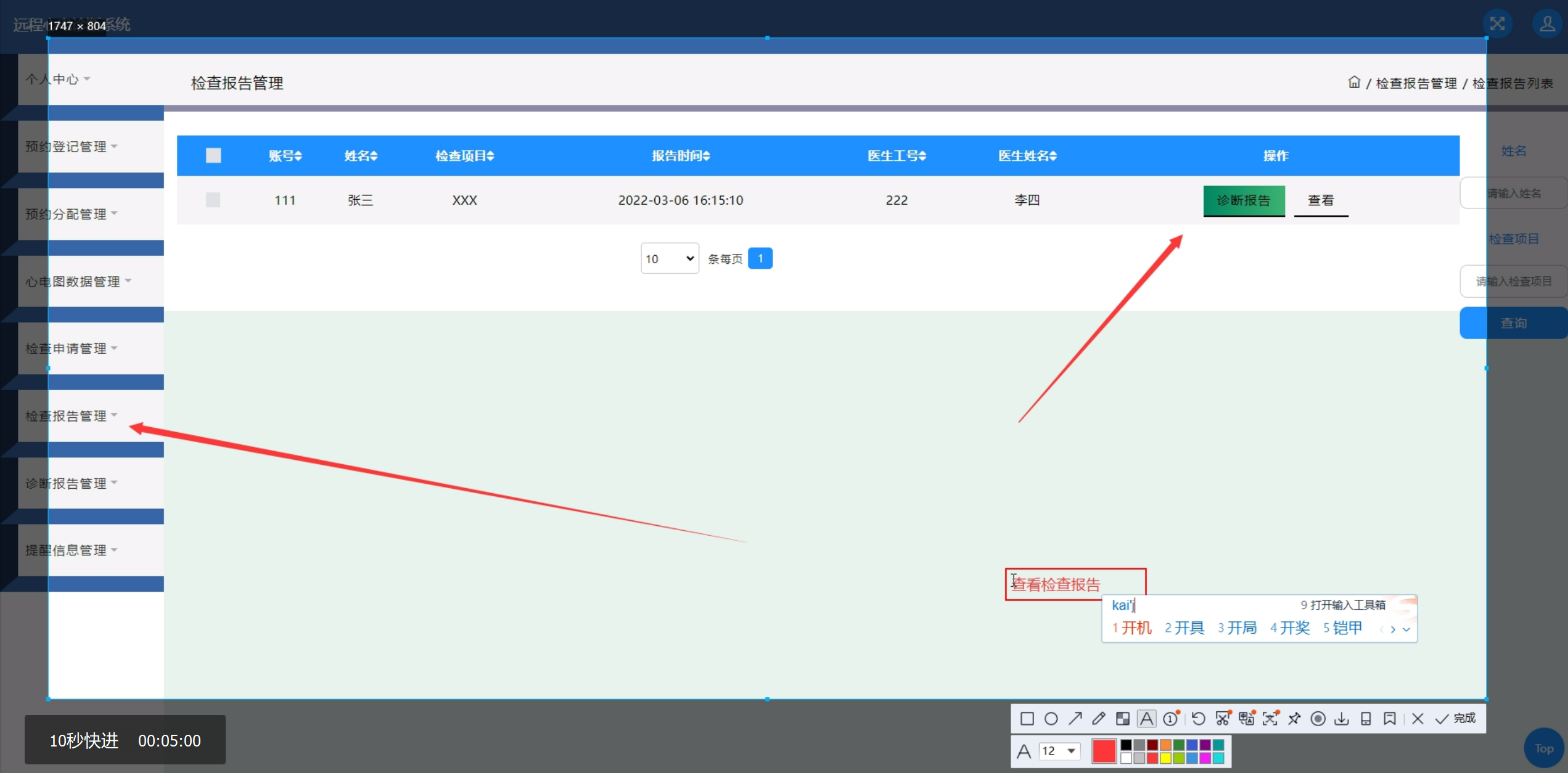Click the undo icon in annotation toolbar
This screenshot has width=1568, height=773.
click(1197, 718)
